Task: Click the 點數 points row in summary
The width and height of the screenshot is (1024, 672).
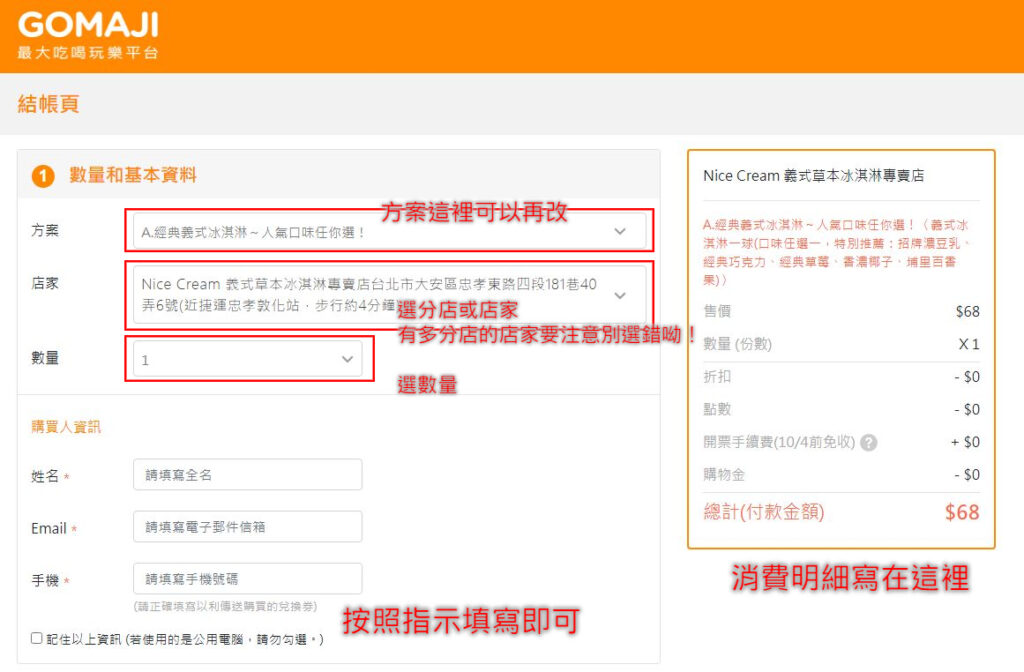Action: coord(840,410)
